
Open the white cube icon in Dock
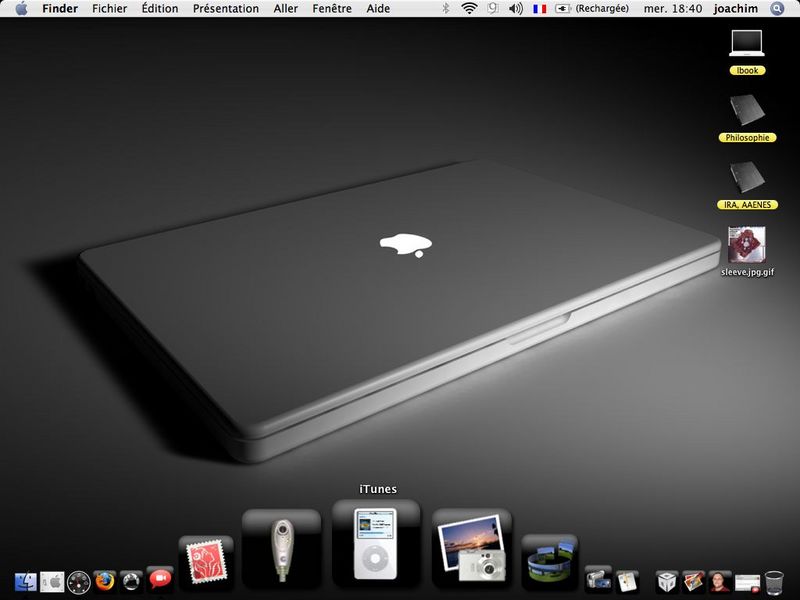click(667, 581)
